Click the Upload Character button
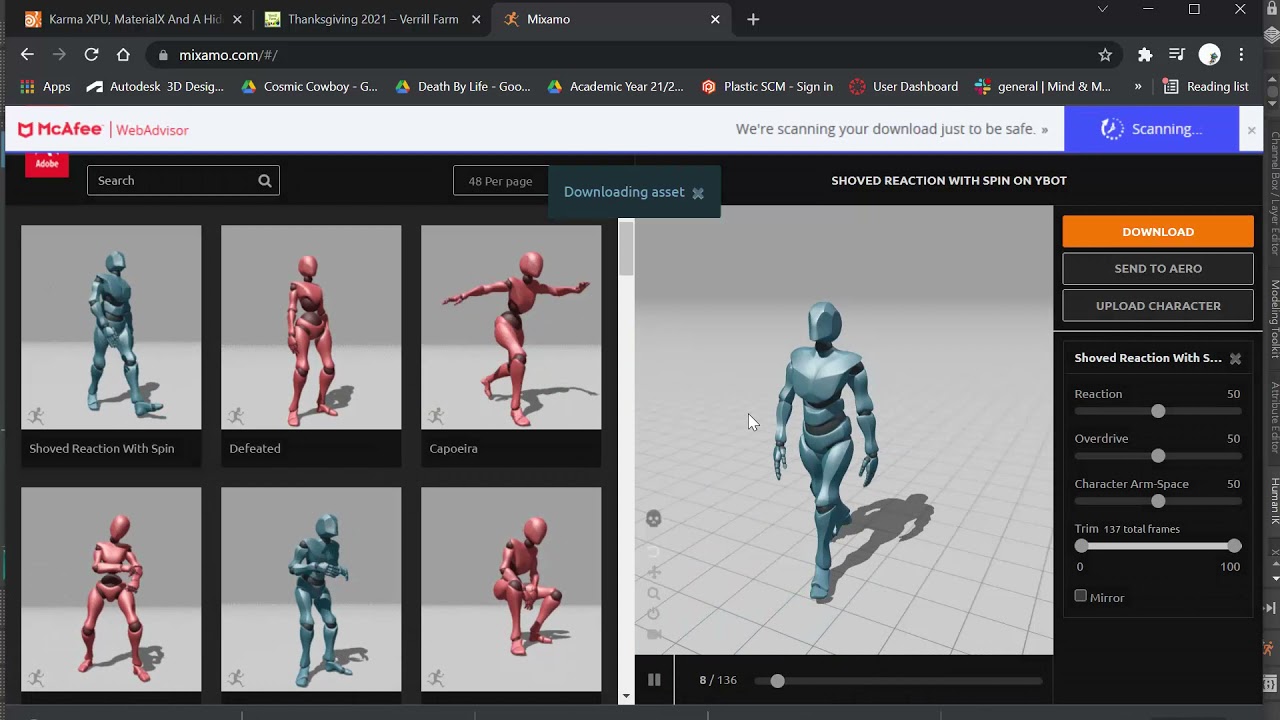This screenshot has width=1280, height=720. 1158,306
